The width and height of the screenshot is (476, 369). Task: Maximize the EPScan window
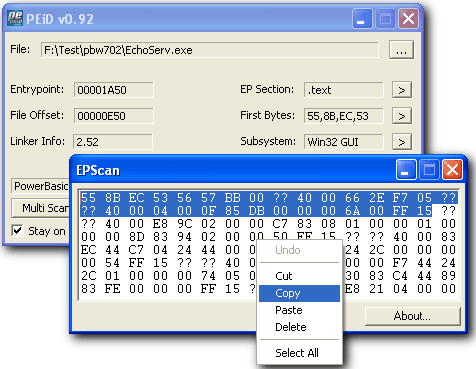click(x=429, y=170)
